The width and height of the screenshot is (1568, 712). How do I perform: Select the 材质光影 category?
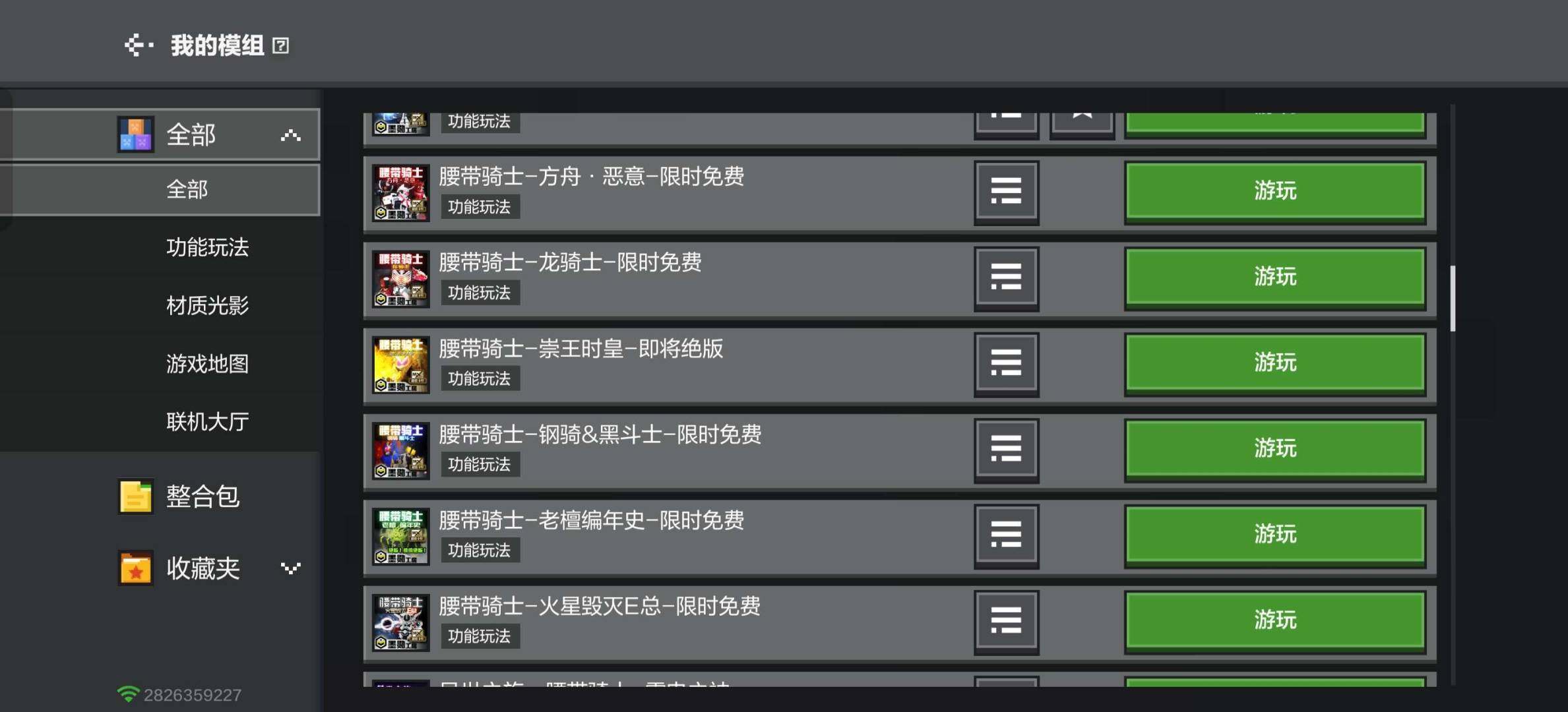207,306
